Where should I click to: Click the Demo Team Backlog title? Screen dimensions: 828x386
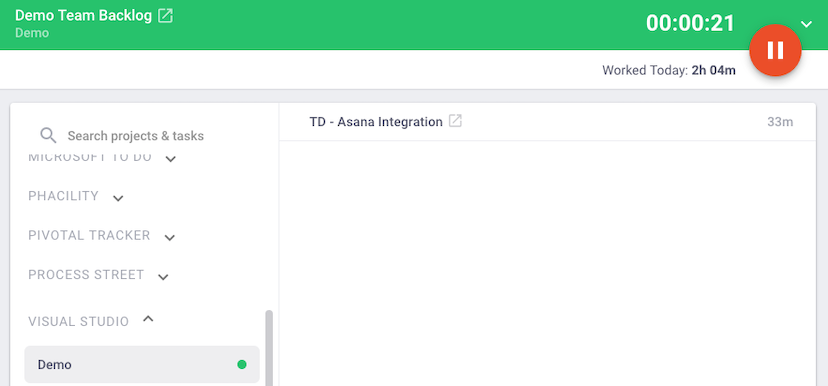click(x=84, y=15)
